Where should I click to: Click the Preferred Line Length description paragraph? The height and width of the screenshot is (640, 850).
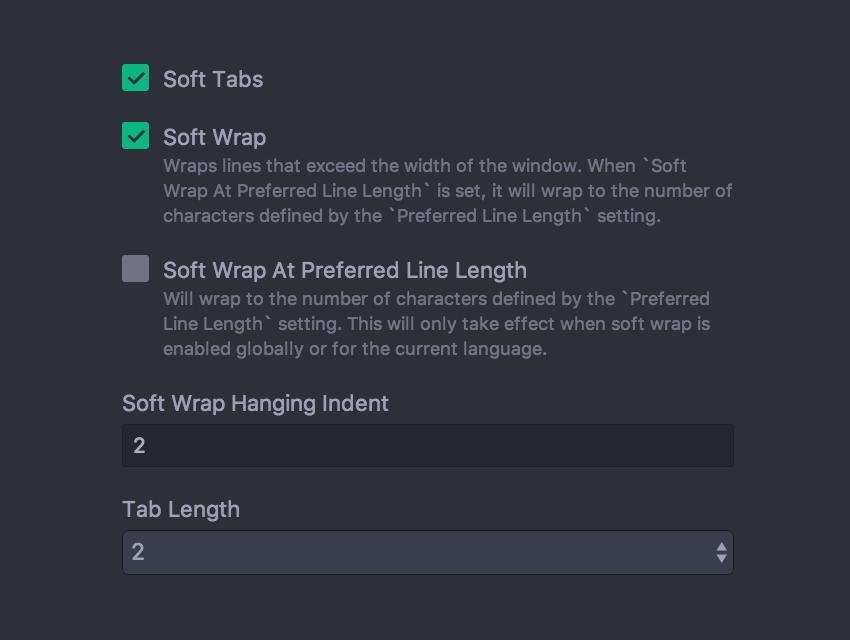point(436,324)
